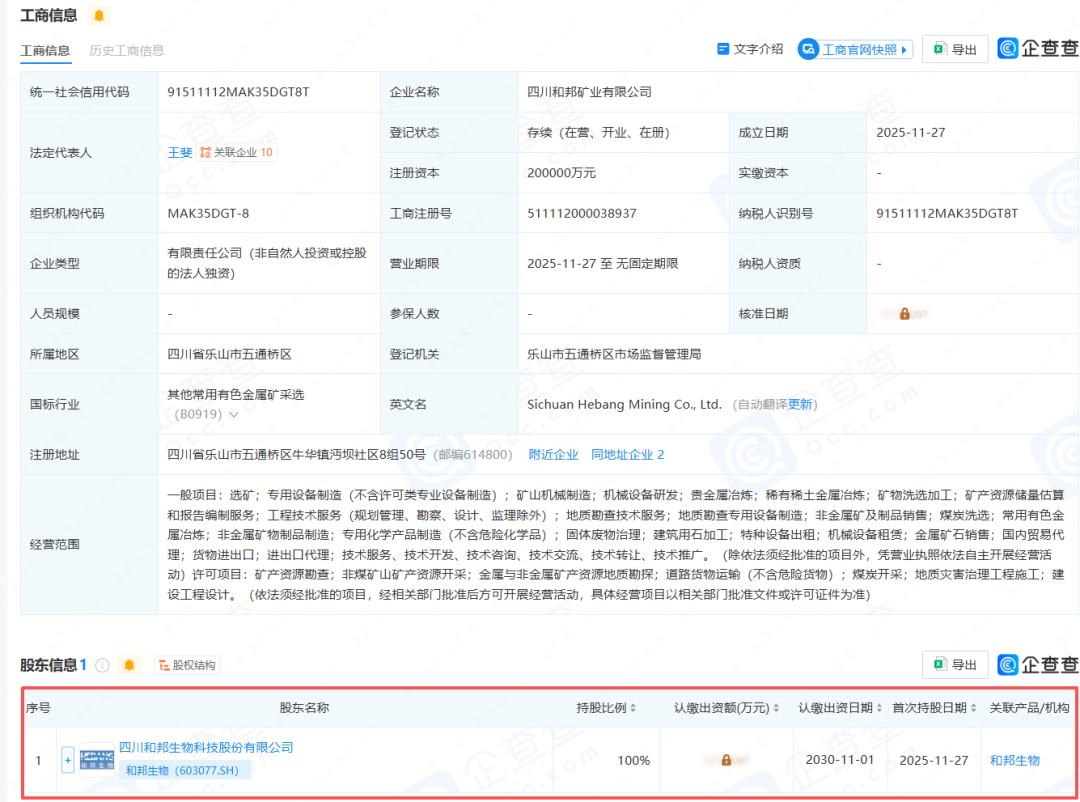The width and height of the screenshot is (1080, 802).
Task: Sort by 认缴出资日期 column
Action: tap(839, 708)
